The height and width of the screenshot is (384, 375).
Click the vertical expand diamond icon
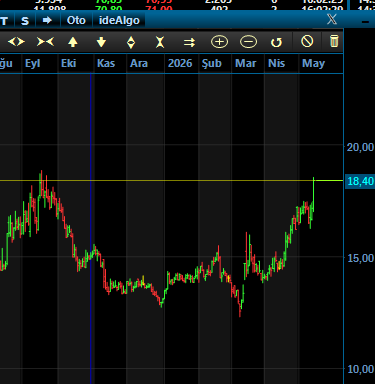pos(131,42)
